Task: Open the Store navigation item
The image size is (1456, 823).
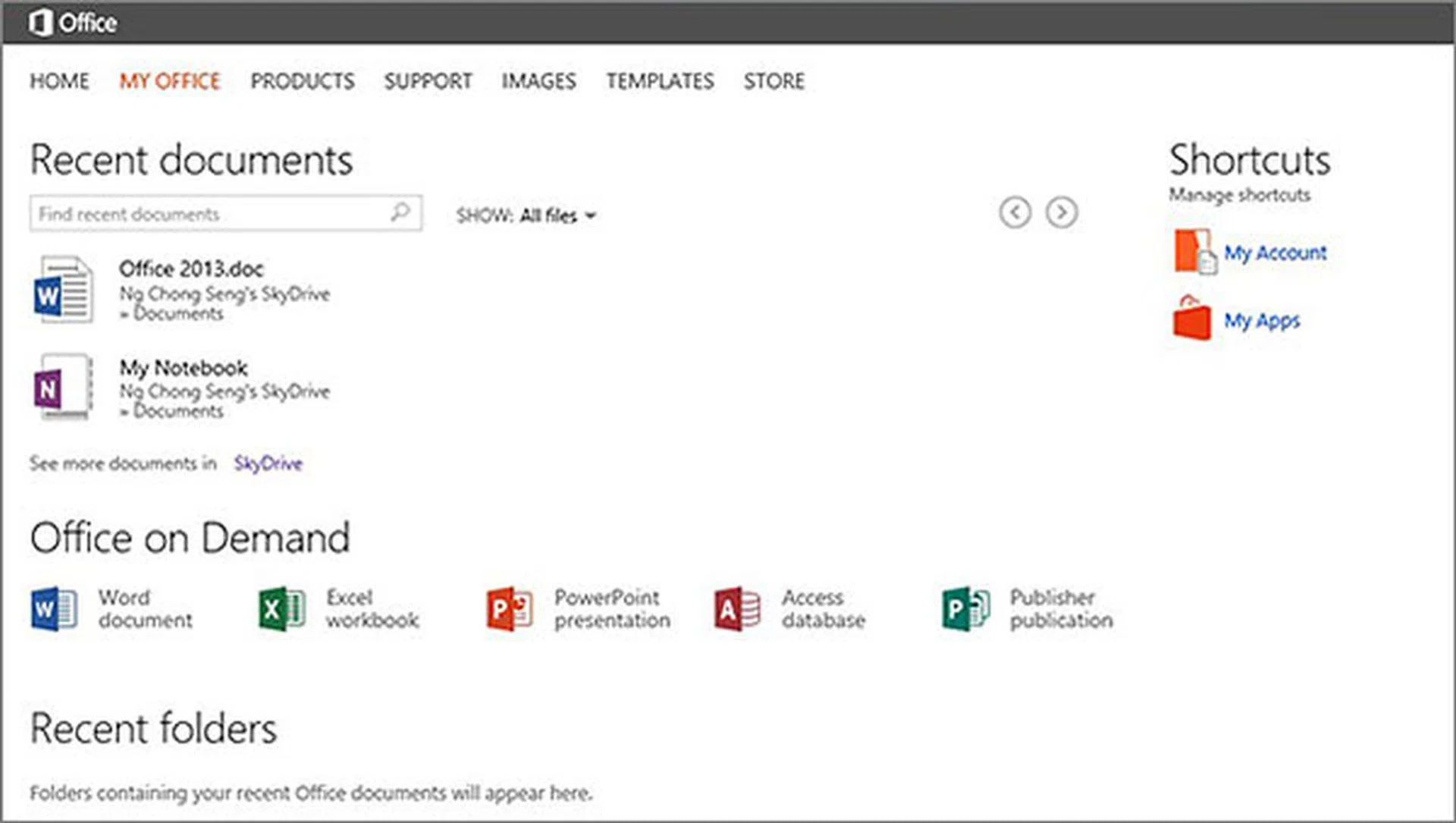Action: pos(773,81)
